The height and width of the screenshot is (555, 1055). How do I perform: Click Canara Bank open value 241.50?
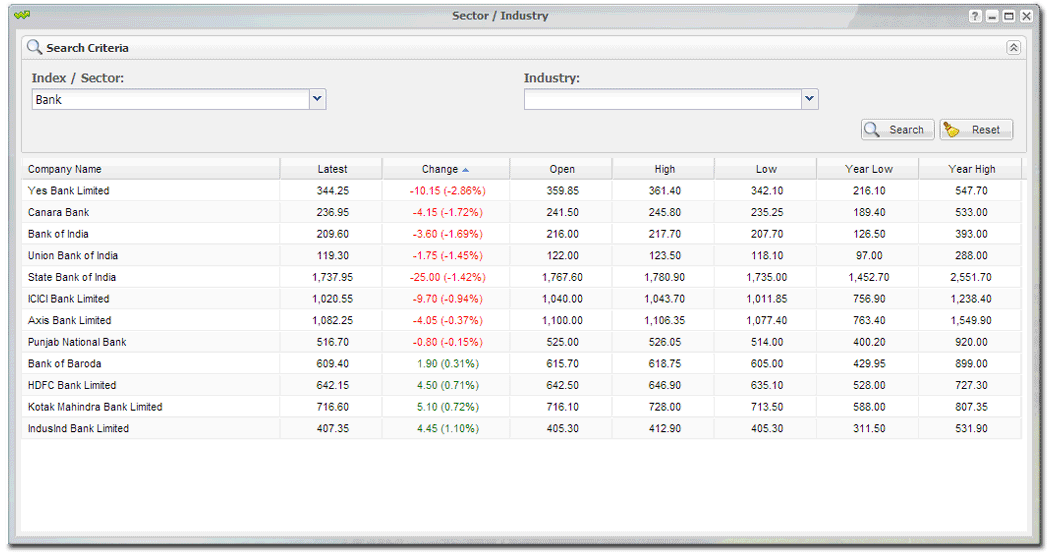tap(562, 213)
